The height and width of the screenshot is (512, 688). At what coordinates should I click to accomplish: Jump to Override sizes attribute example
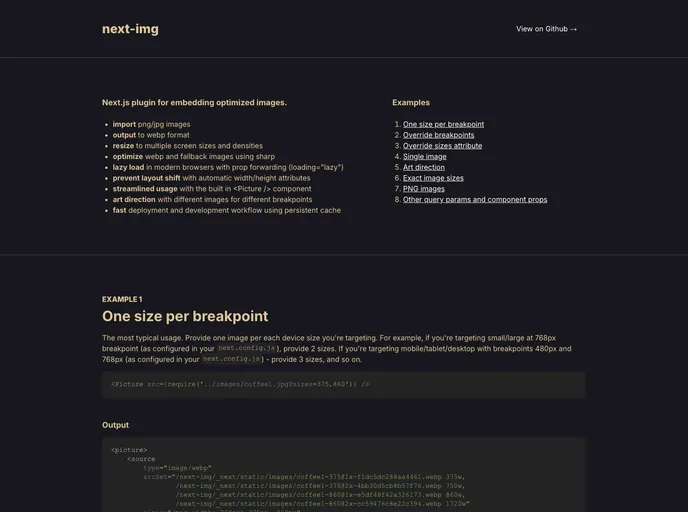coord(442,146)
